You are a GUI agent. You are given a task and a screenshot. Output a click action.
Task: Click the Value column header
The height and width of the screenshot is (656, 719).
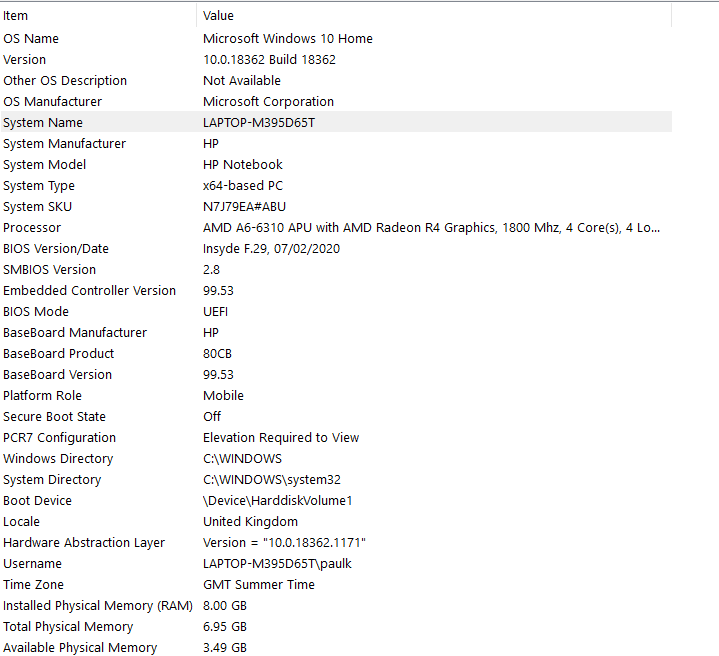point(434,16)
